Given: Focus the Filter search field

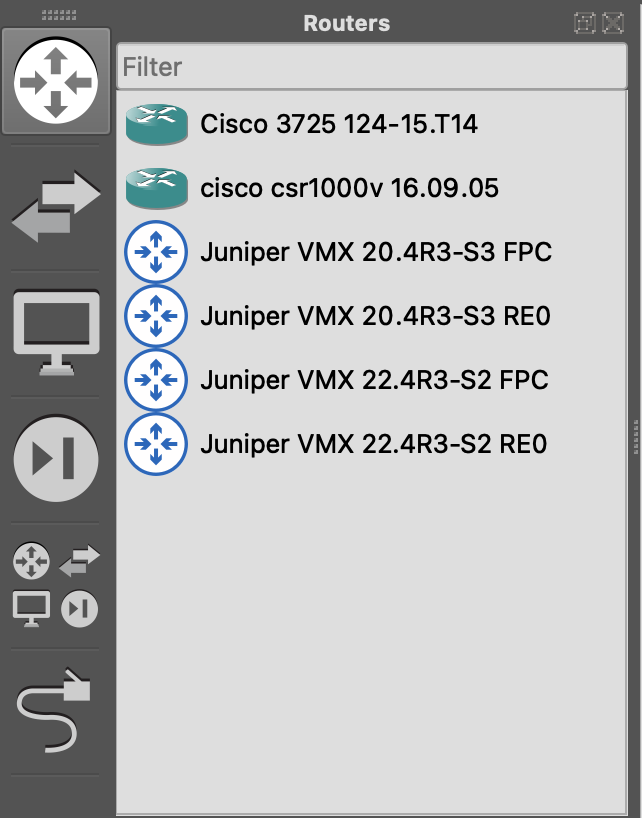Looking at the screenshot, I should (x=370, y=67).
